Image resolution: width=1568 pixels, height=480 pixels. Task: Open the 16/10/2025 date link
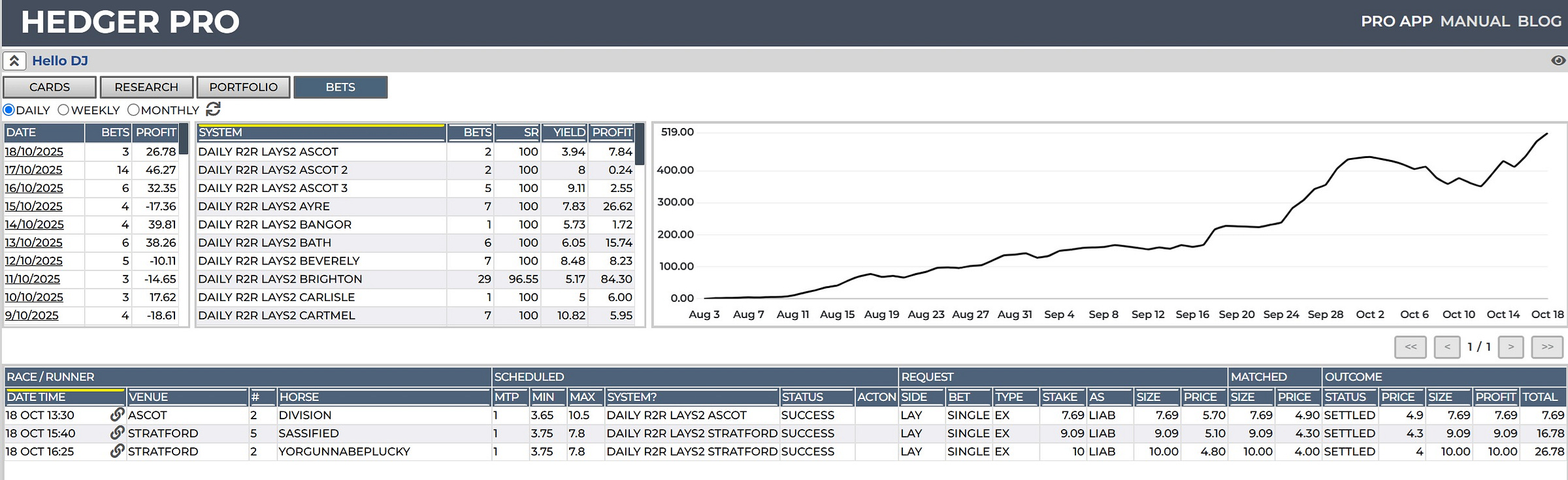(34, 188)
